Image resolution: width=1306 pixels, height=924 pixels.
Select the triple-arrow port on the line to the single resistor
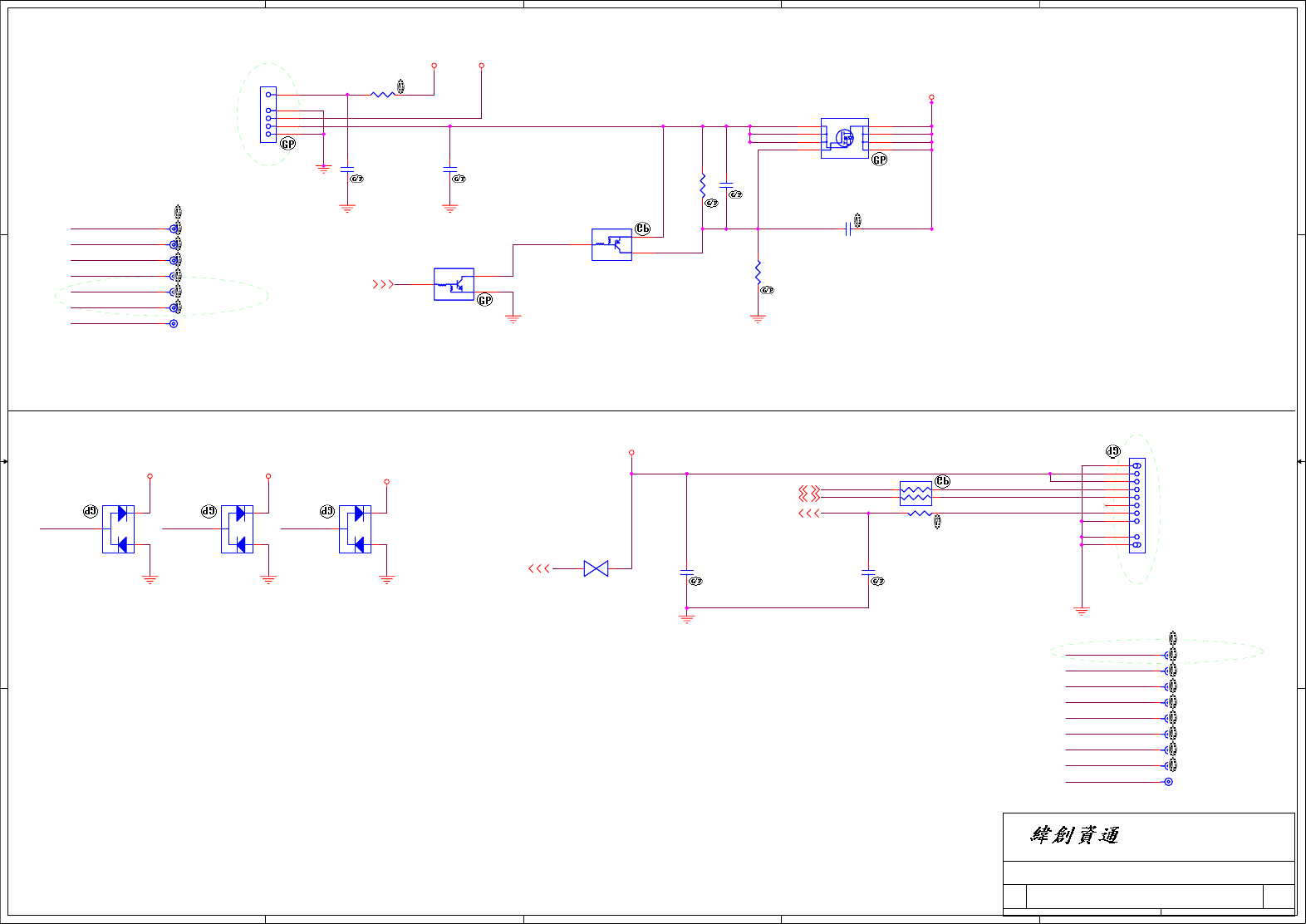tap(809, 514)
